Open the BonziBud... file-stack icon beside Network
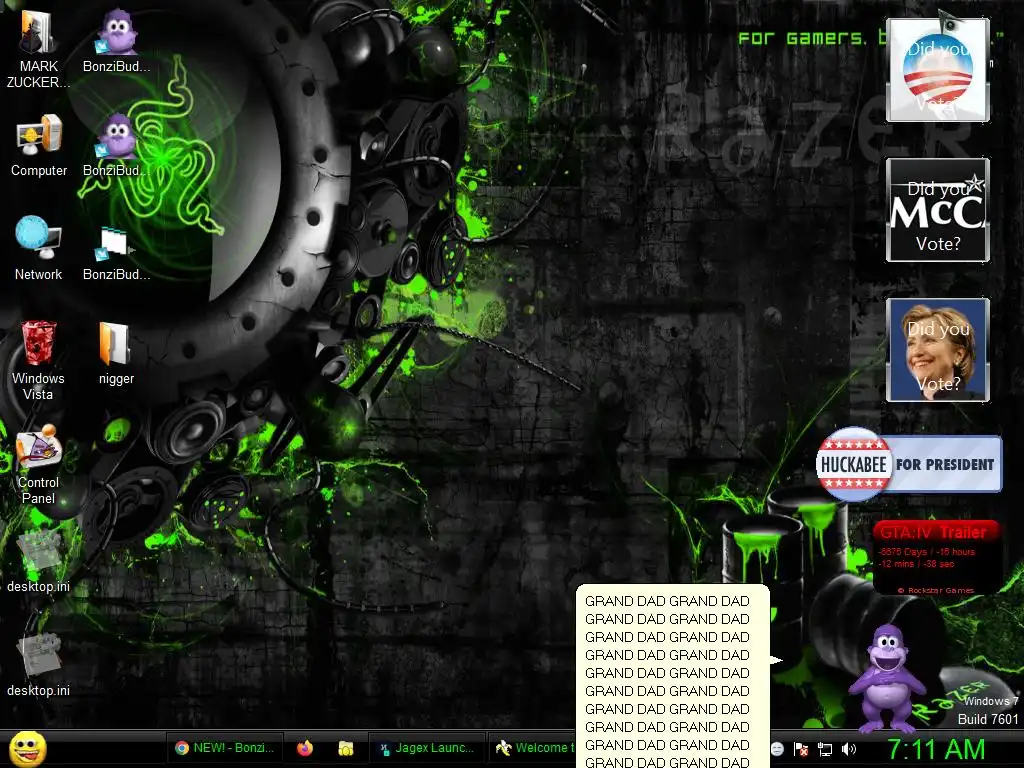1024x768 pixels. point(116,253)
